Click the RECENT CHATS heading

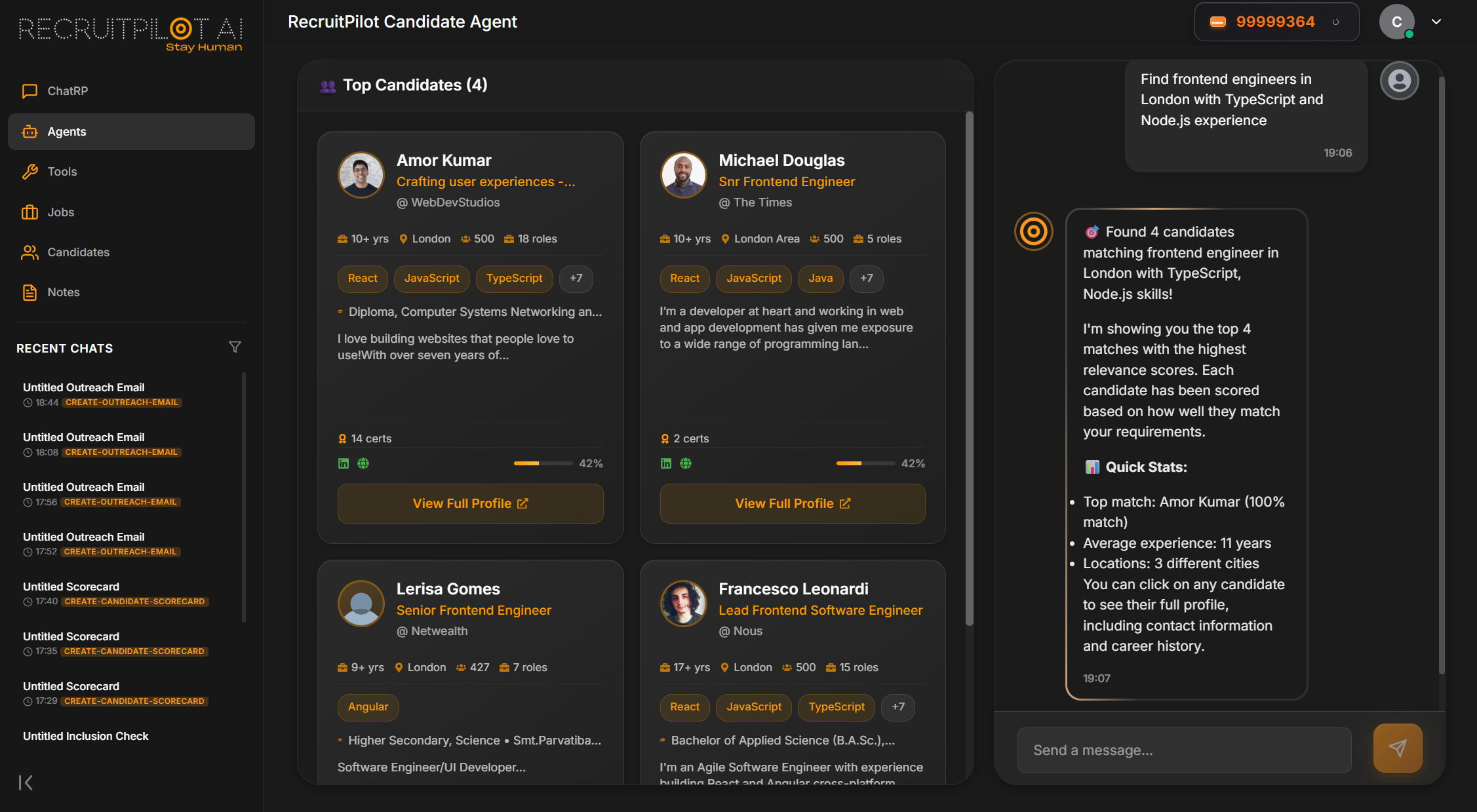64,349
